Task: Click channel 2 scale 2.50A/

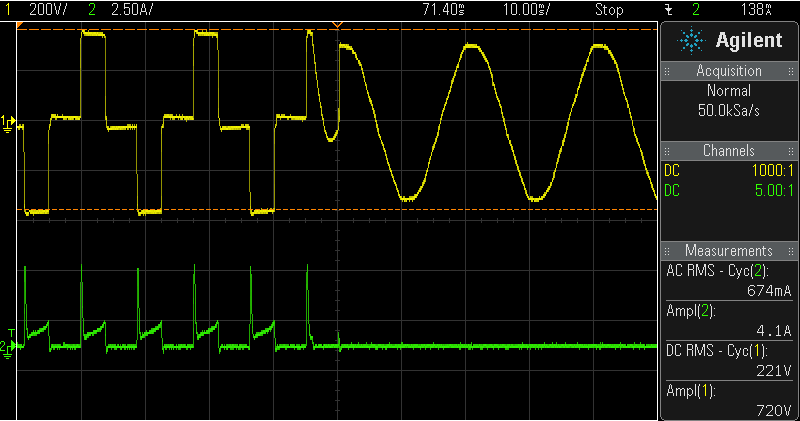Action: coord(132,9)
